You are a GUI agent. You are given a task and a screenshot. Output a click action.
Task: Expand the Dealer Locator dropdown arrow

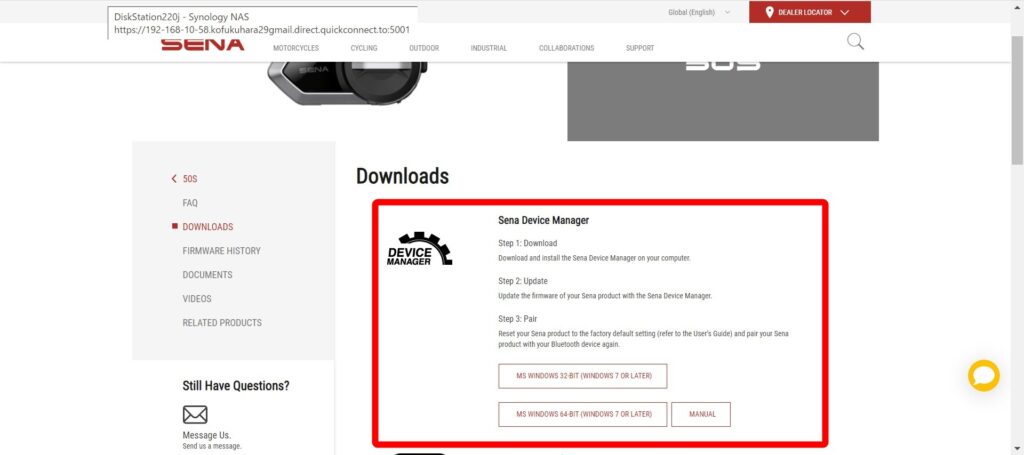coord(844,12)
